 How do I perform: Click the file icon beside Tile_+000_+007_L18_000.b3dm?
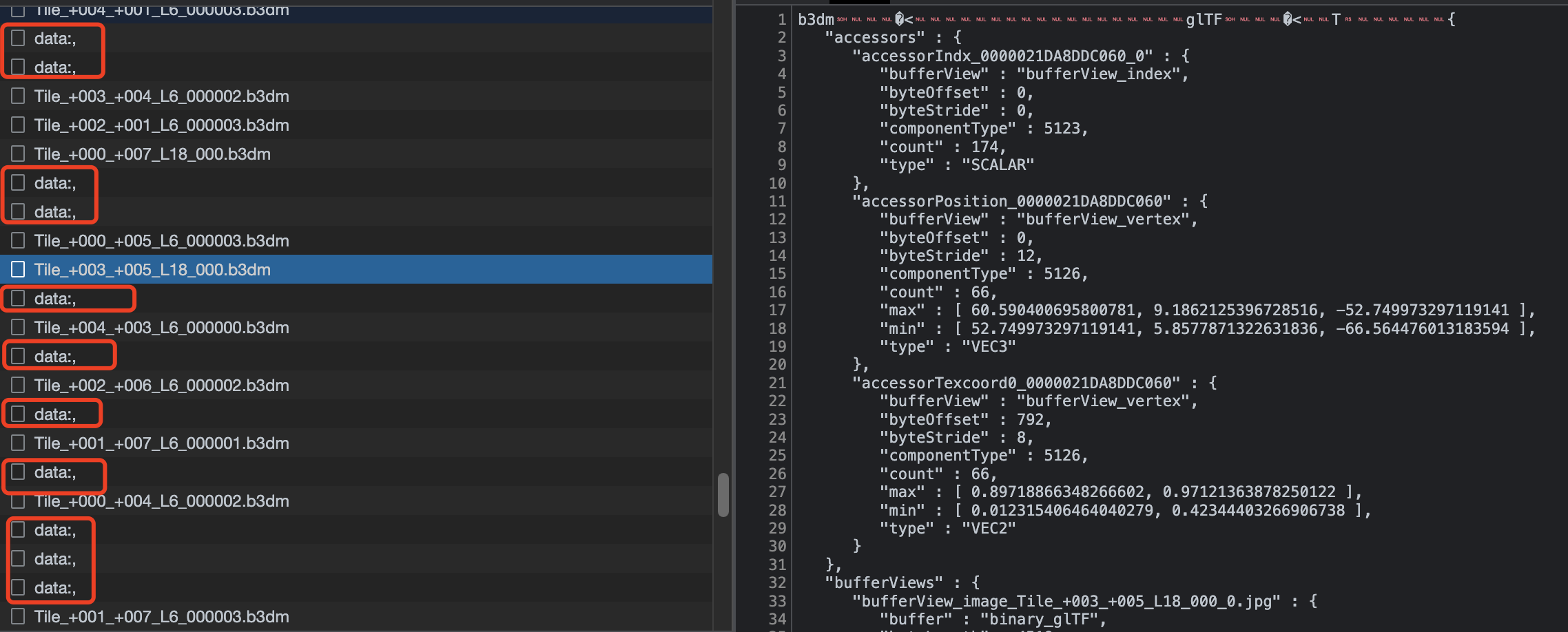[x=18, y=154]
